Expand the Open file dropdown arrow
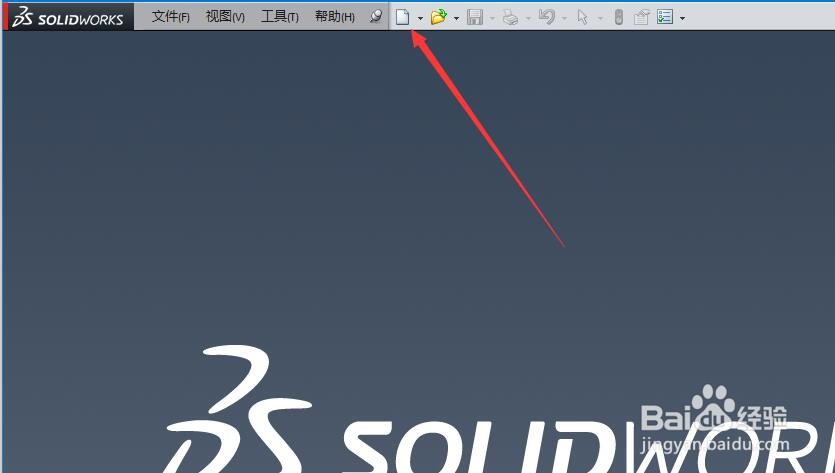Viewport: 835px width, 473px height. click(x=456, y=18)
